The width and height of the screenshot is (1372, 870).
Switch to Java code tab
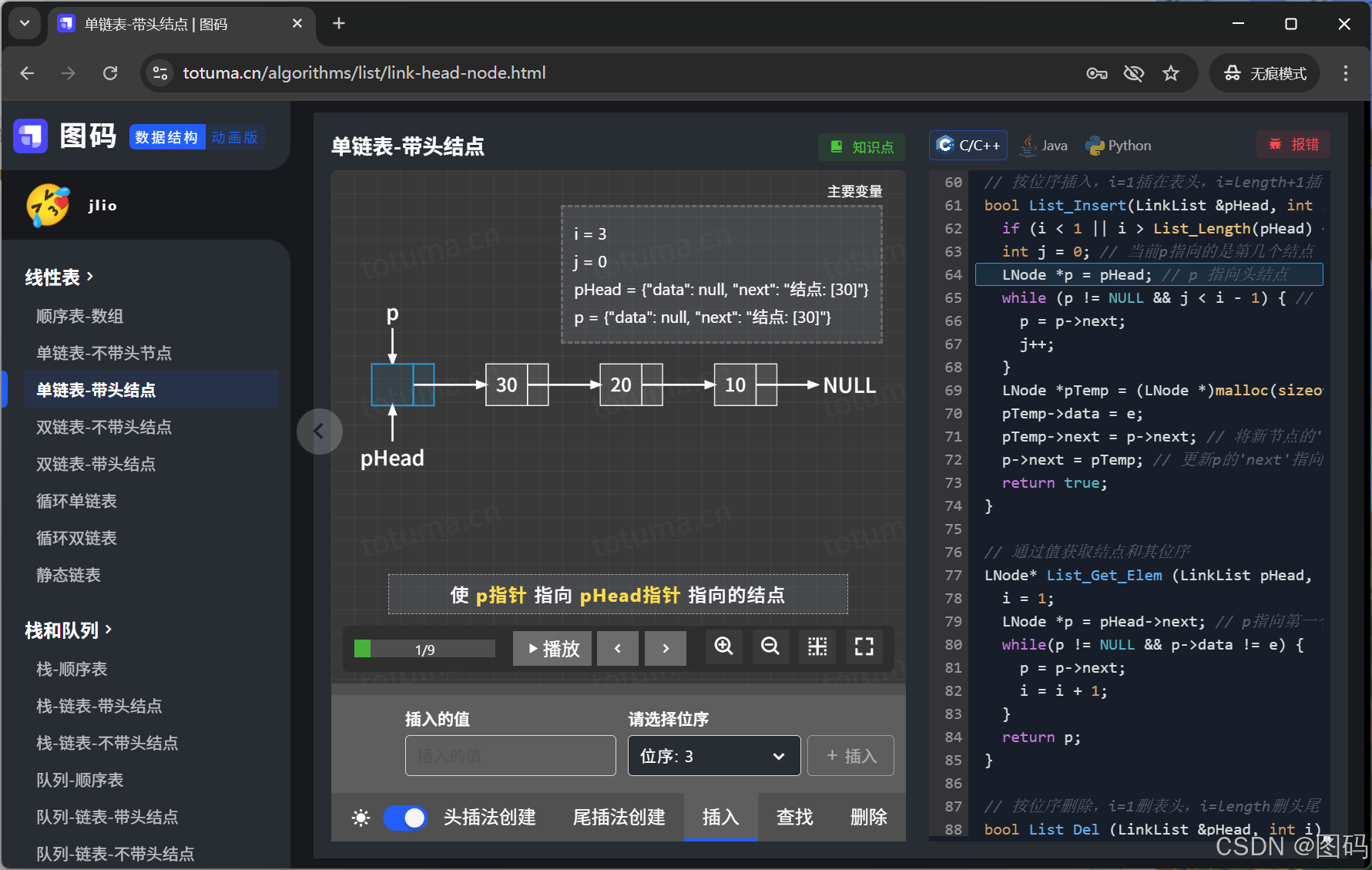pyautogui.click(x=1045, y=146)
